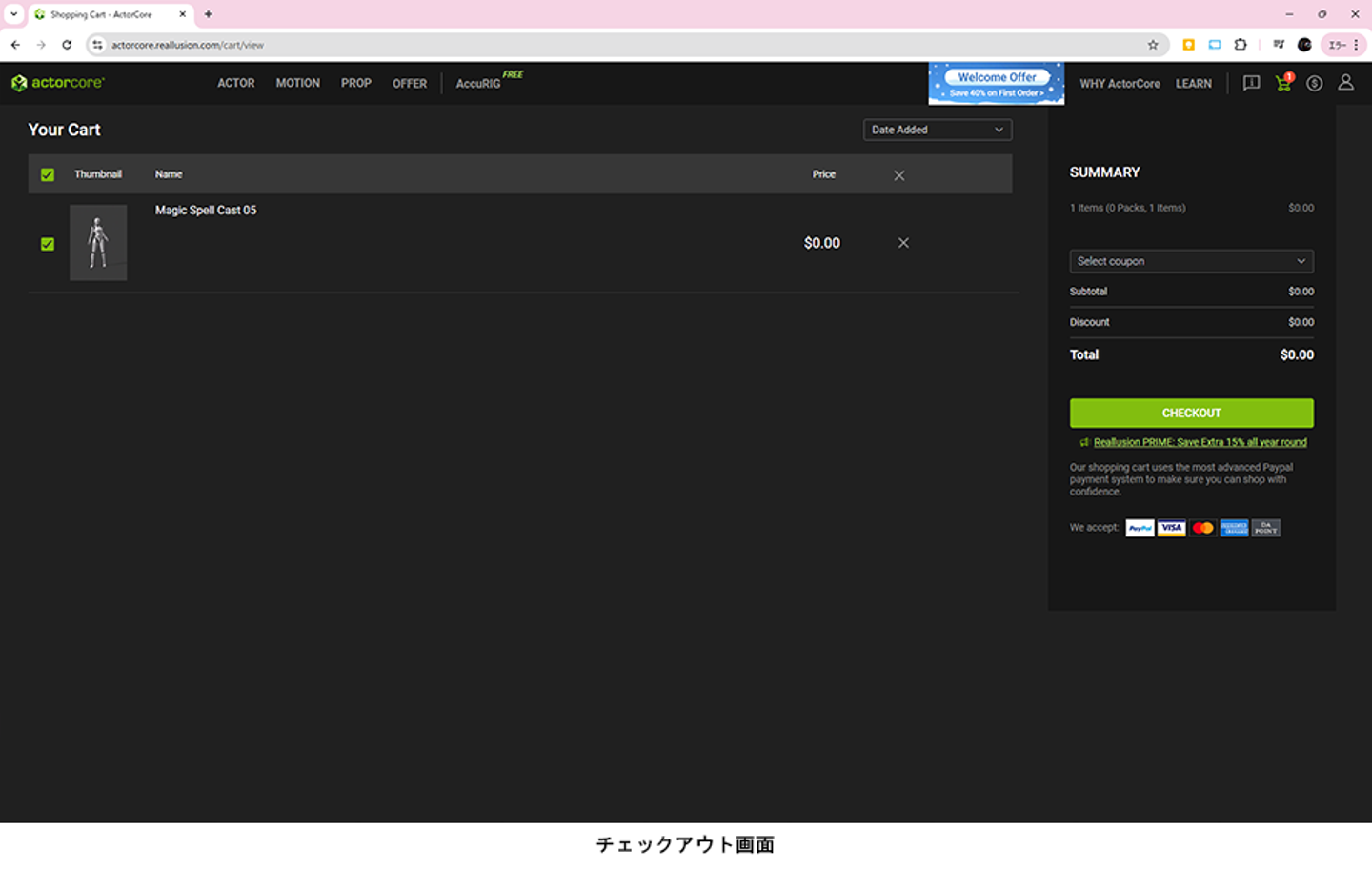The width and height of the screenshot is (1372, 869).
Task: Click the Subtotal label in the summary
Action: (x=1088, y=292)
